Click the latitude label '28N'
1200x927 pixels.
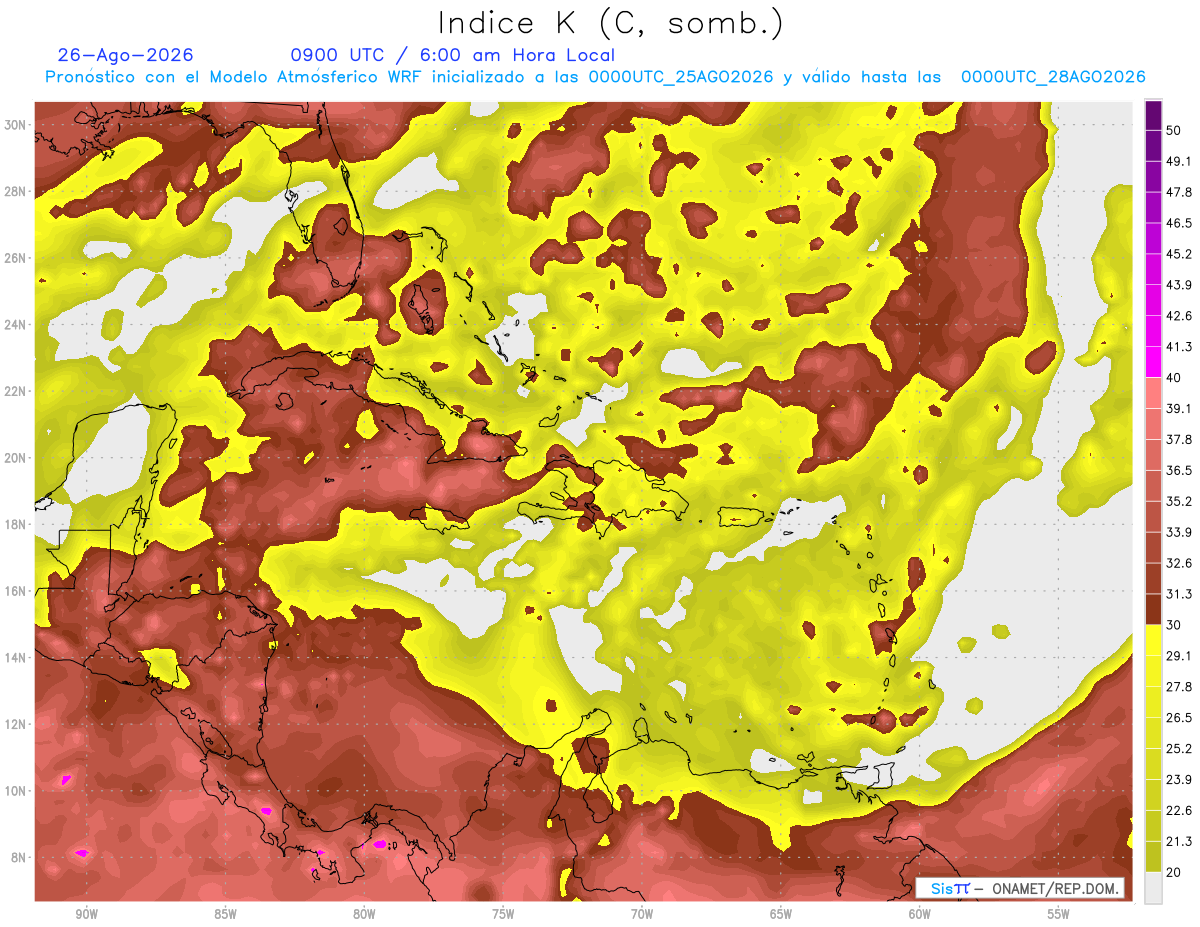(16, 191)
